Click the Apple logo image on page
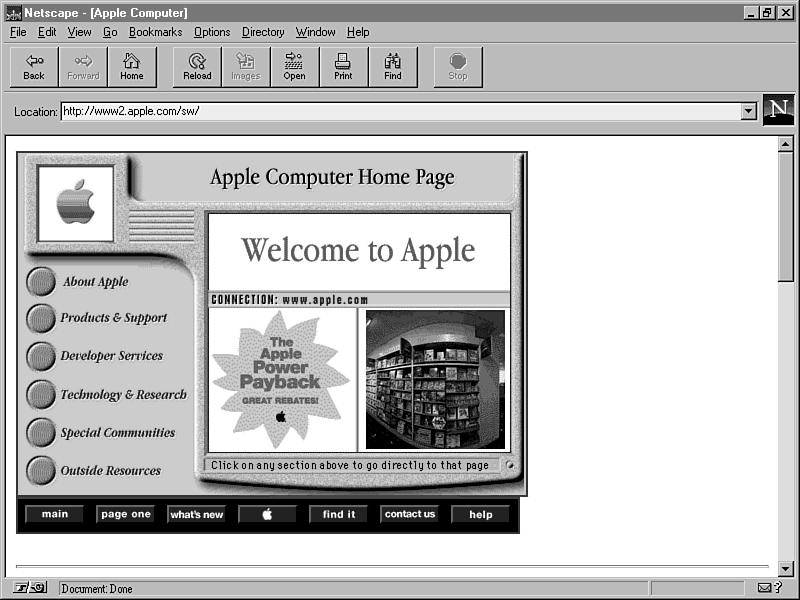This screenshot has width=800, height=600. point(76,203)
